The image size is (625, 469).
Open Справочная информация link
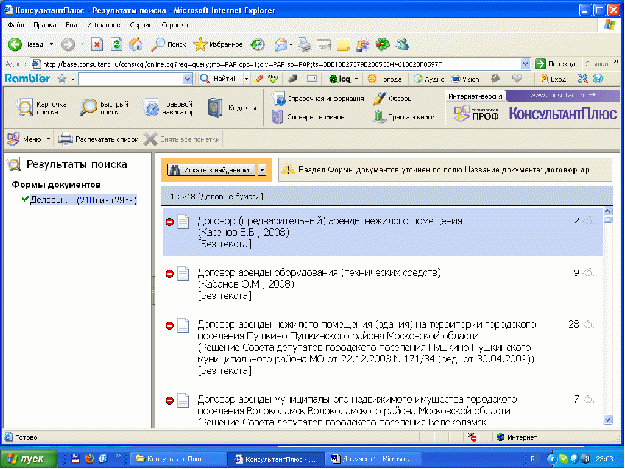318,98
